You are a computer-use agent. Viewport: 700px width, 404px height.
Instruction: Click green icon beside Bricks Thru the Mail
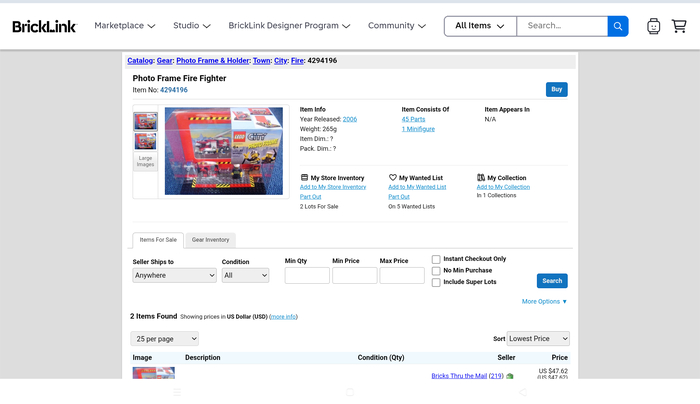click(x=510, y=376)
